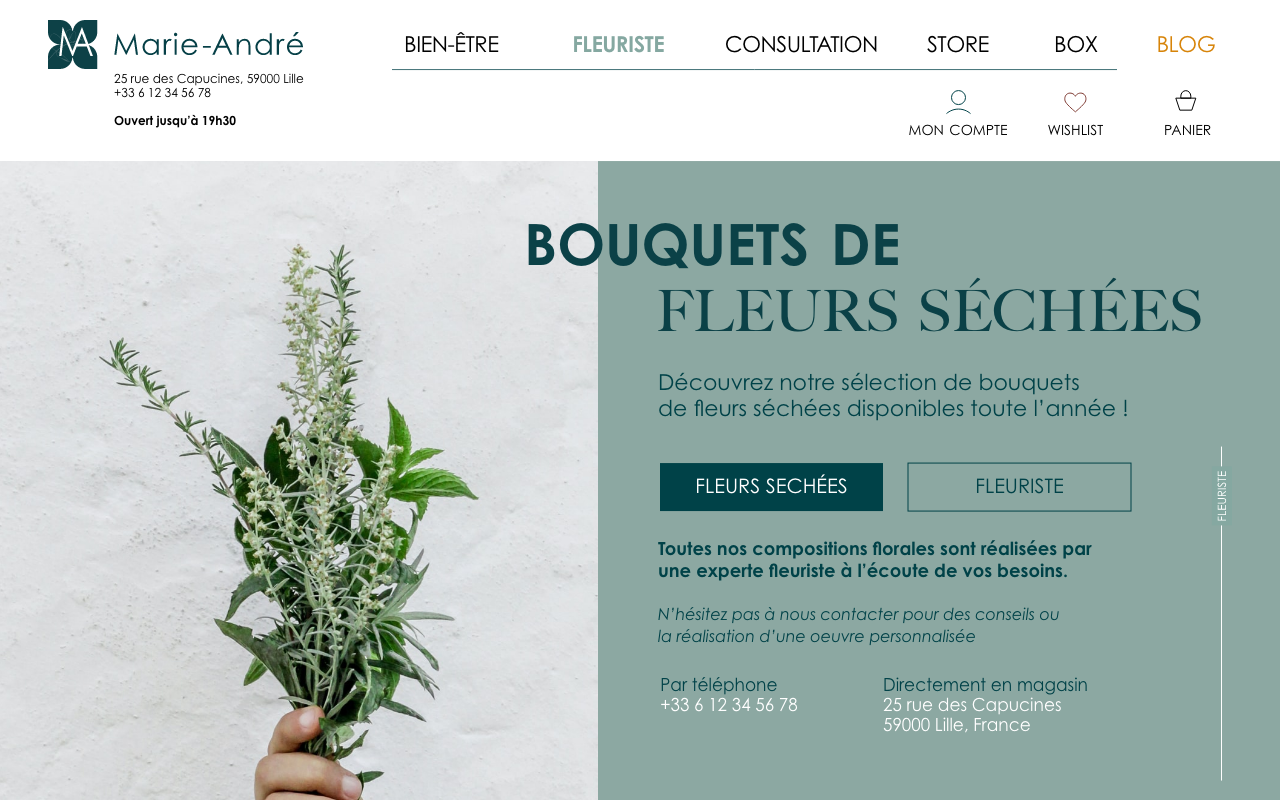
Task: Click the dried herb bouquet image
Action: pyautogui.click(x=298, y=480)
